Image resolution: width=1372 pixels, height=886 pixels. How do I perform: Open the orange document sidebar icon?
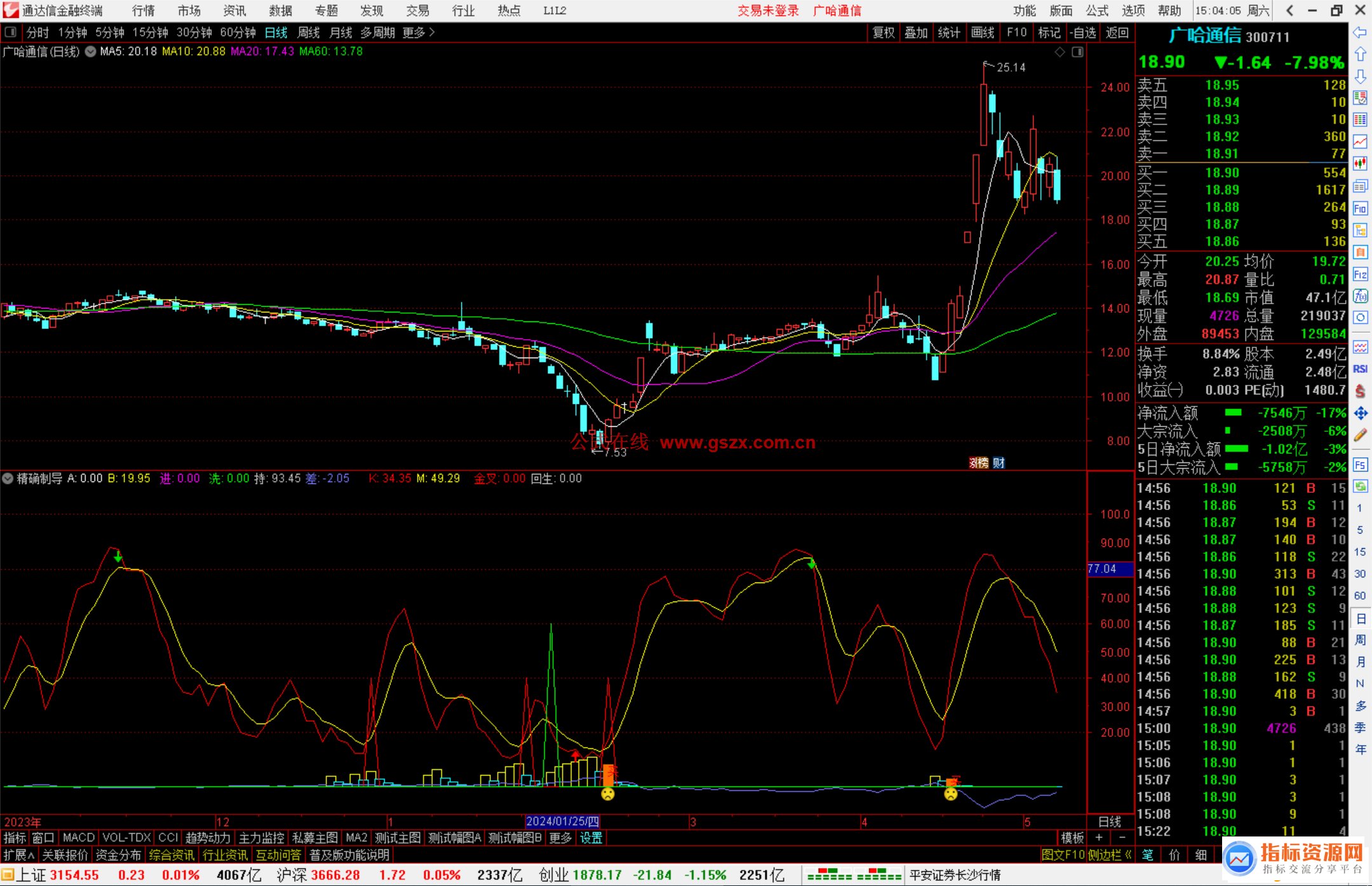pos(1360,252)
